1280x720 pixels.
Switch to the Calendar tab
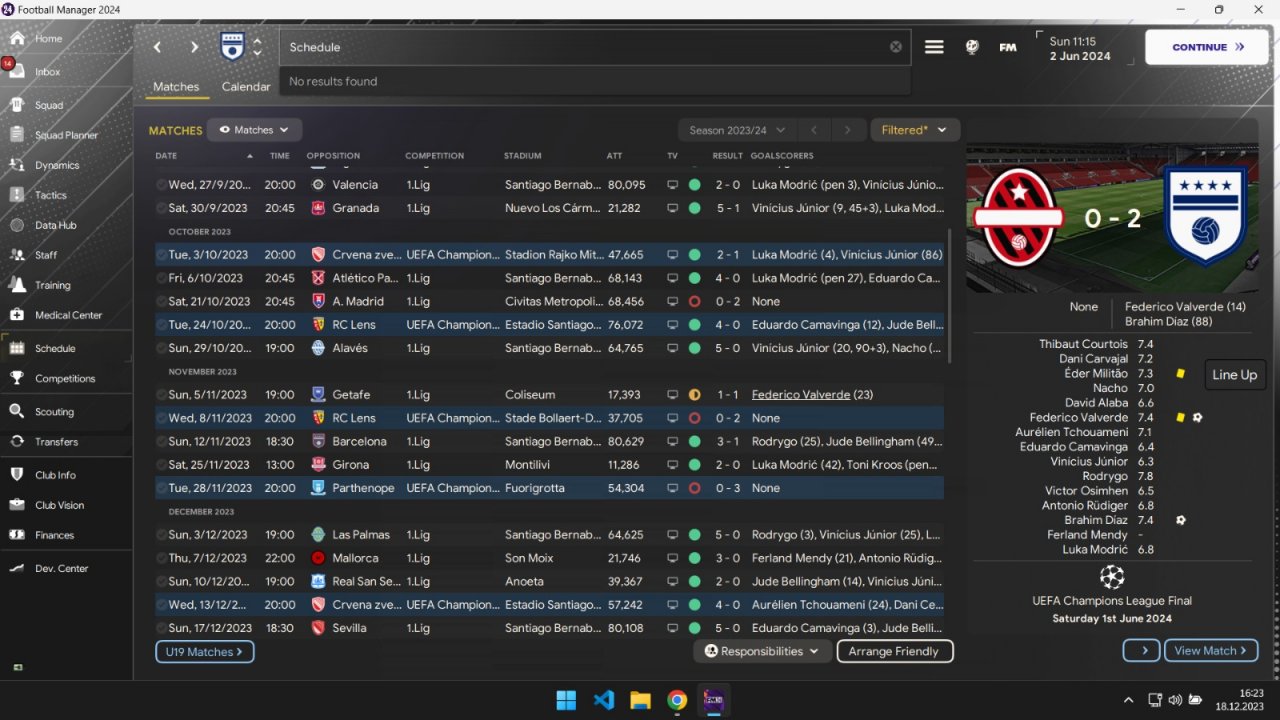coord(246,87)
